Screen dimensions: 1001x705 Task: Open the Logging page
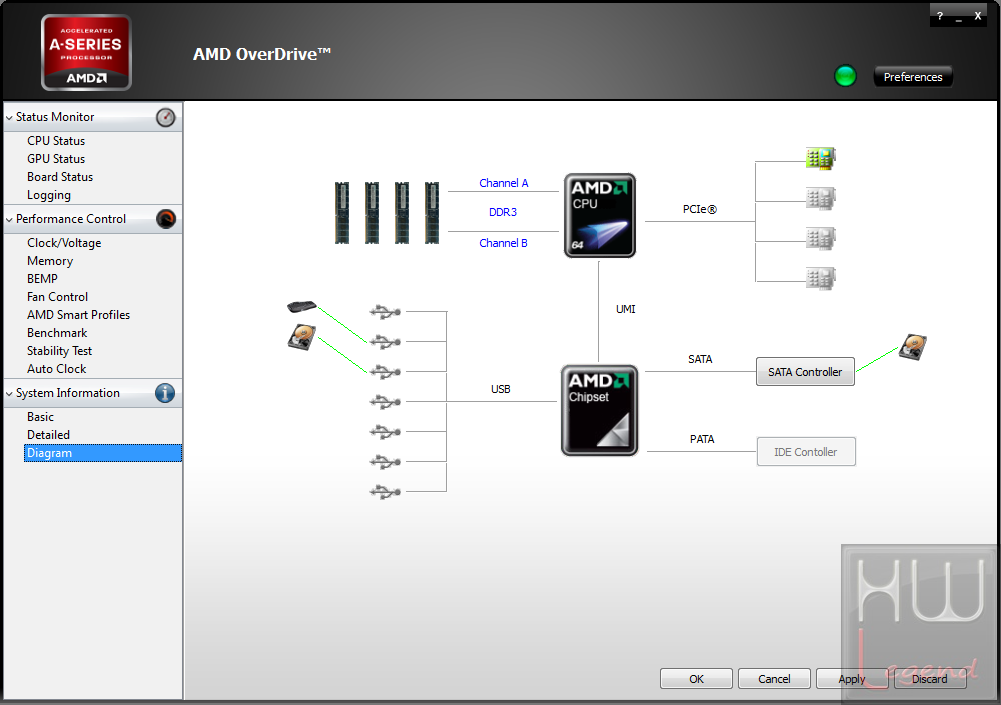(49, 195)
